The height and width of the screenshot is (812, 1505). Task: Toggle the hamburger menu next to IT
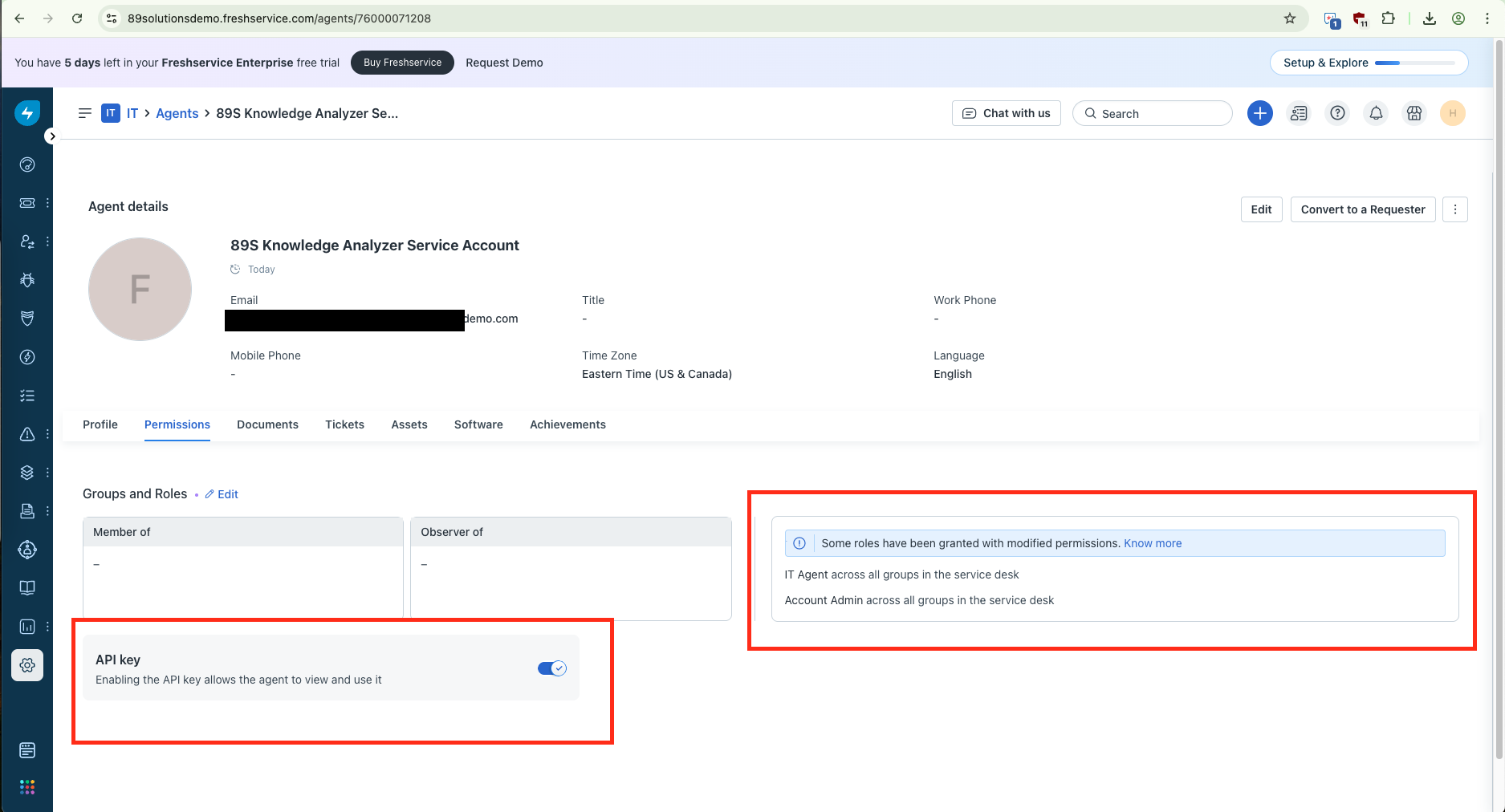(x=85, y=113)
